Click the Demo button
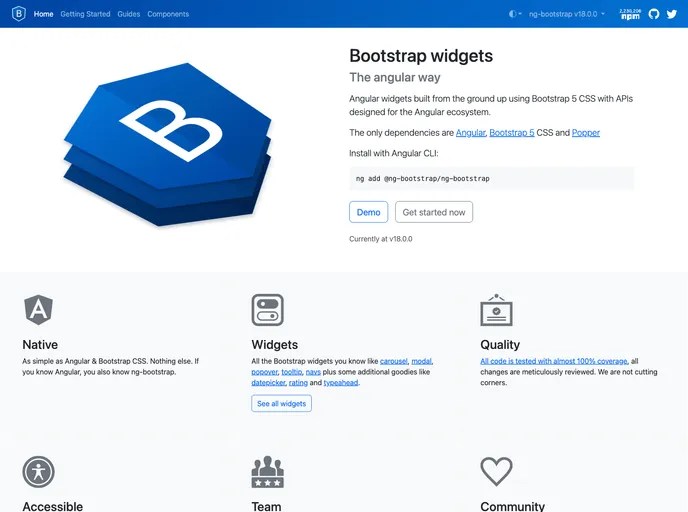Screen dimensions: 688x512 369,212
